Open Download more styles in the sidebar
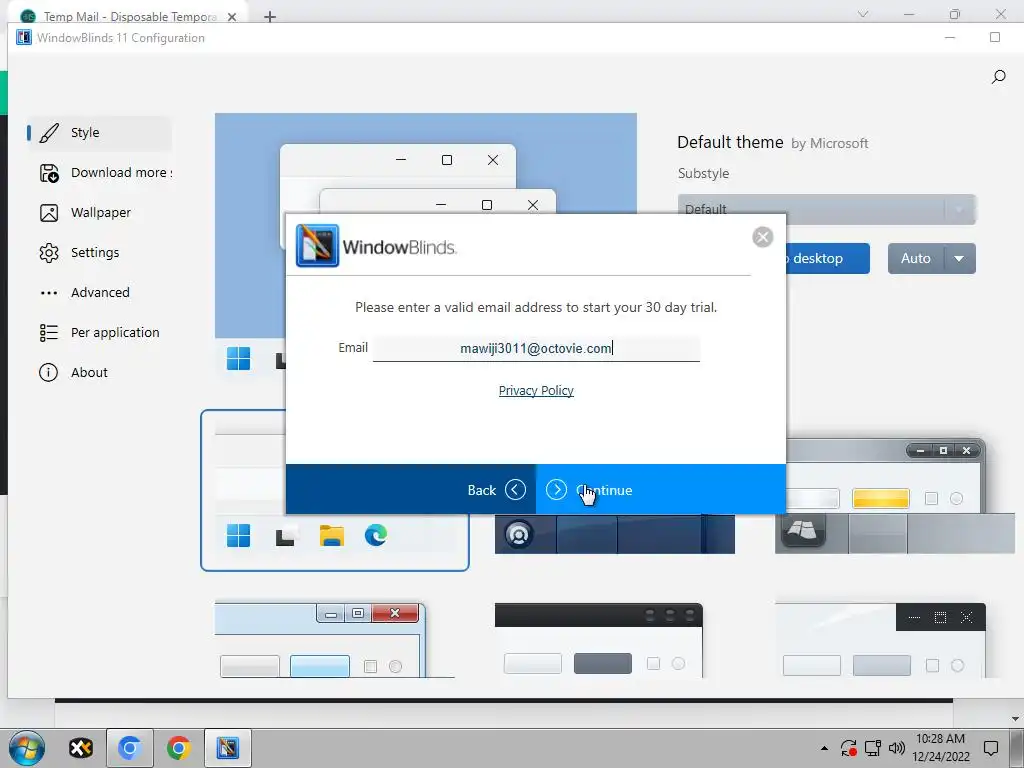This screenshot has width=1024, height=768. tap(99, 172)
